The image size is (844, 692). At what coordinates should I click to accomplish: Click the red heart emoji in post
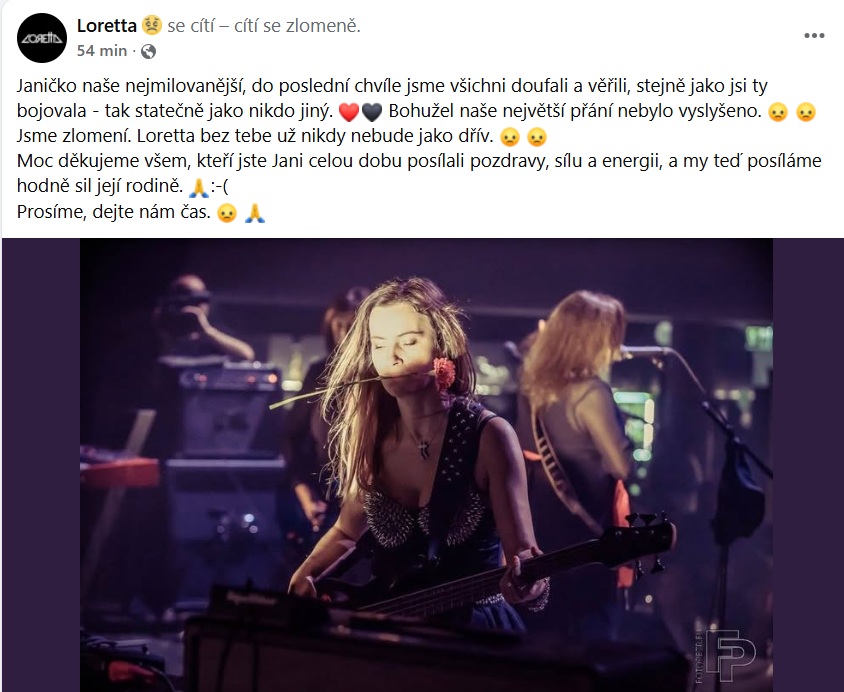pyautogui.click(x=349, y=111)
